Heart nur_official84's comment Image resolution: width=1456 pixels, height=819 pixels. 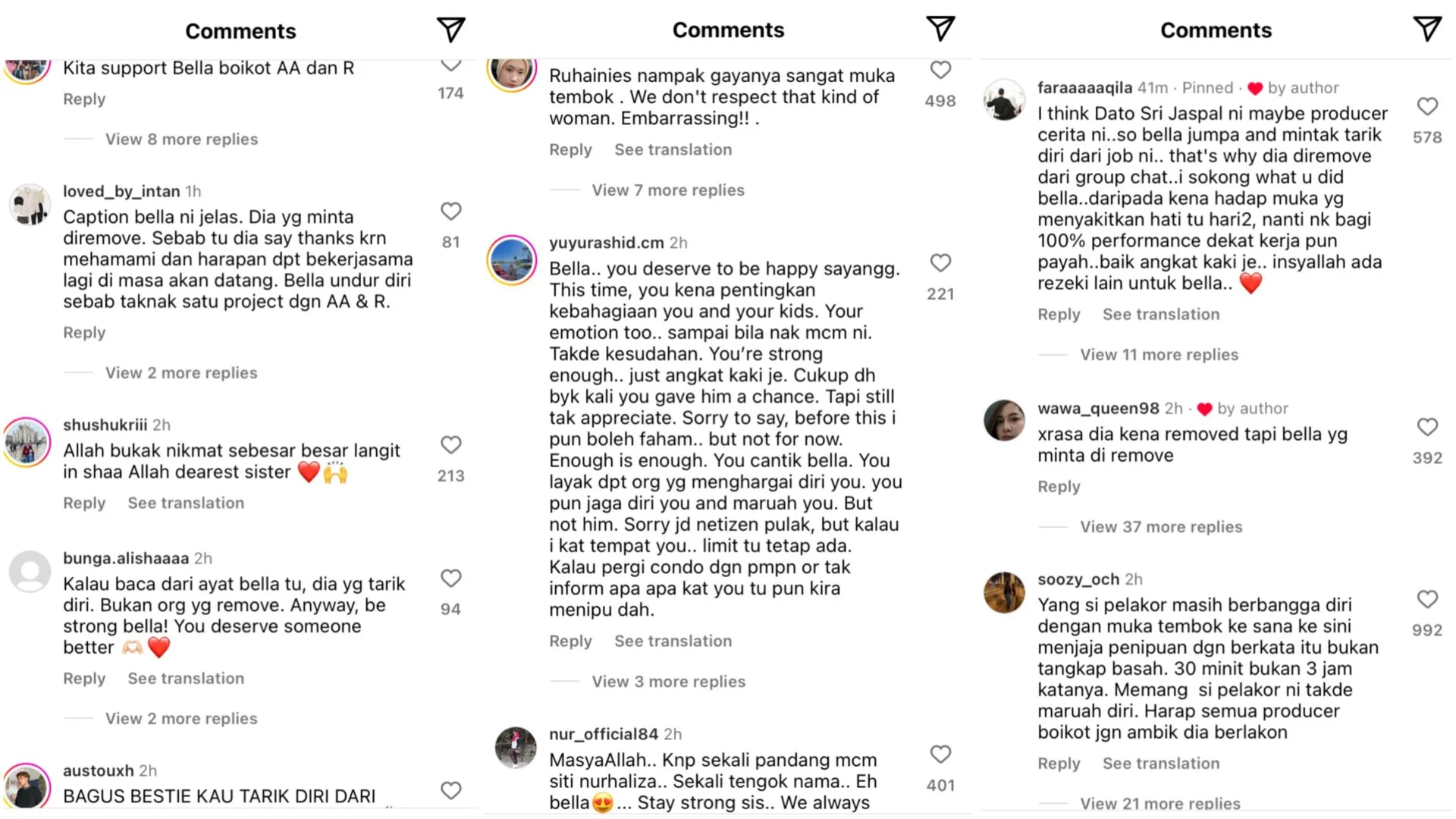(x=940, y=755)
